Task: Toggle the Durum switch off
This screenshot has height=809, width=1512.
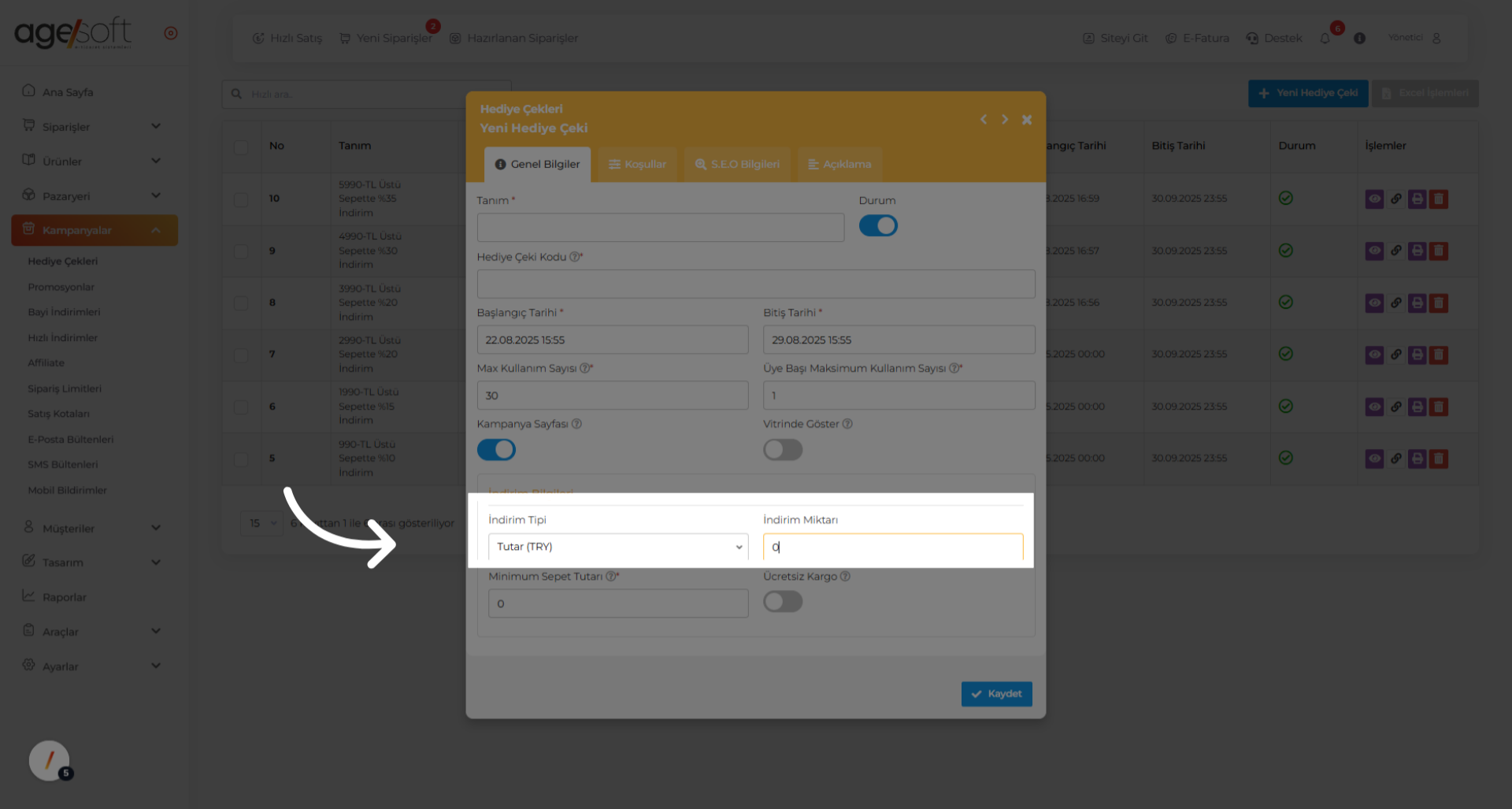Action: coord(878,226)
